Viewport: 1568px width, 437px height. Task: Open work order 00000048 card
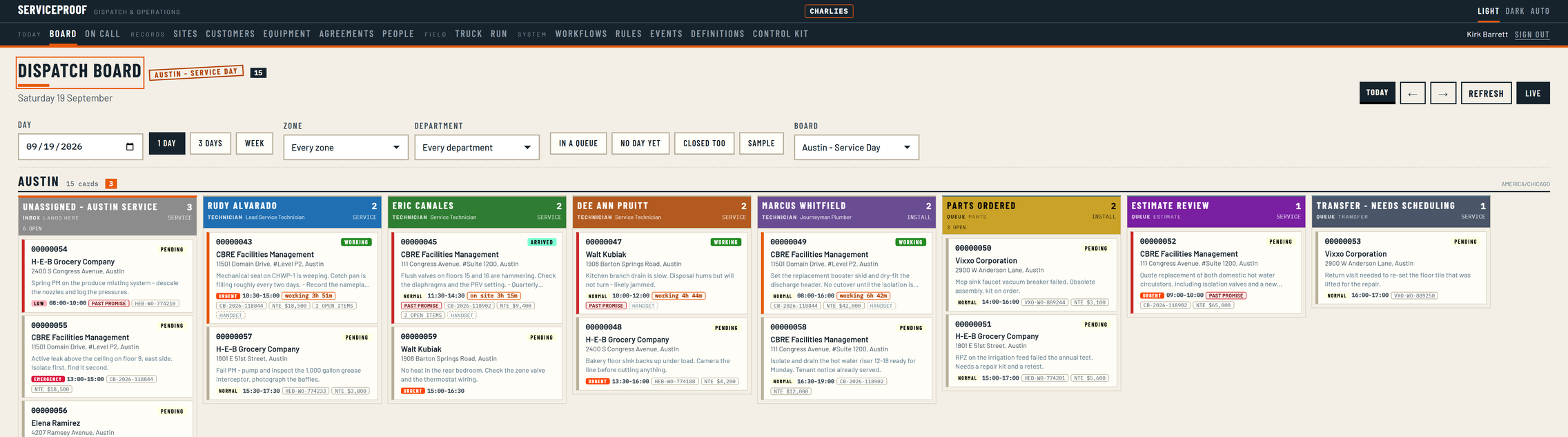663,353
